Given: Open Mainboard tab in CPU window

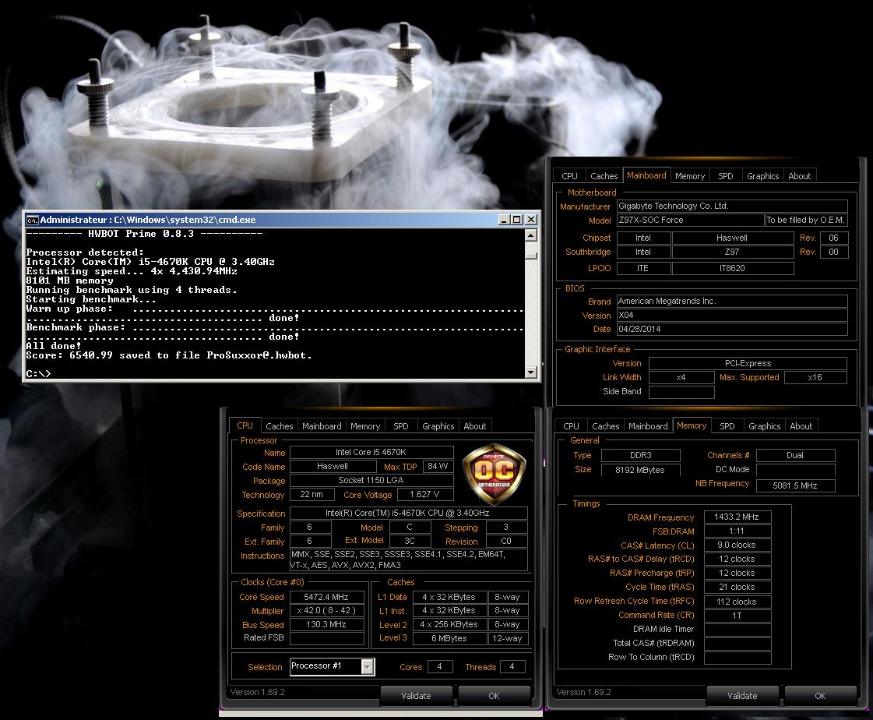Looking at the screenshot, I should tap(321, 426).
